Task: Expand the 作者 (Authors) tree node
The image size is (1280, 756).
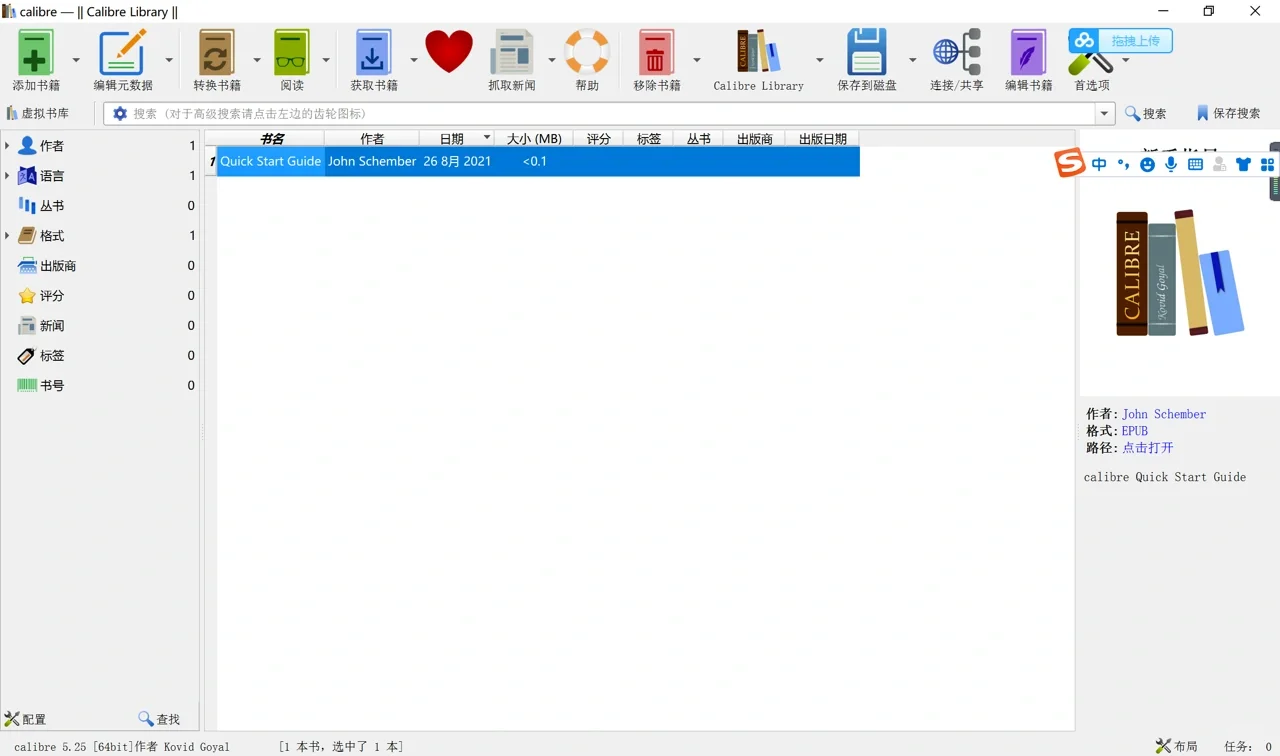Action: (8, 146)
